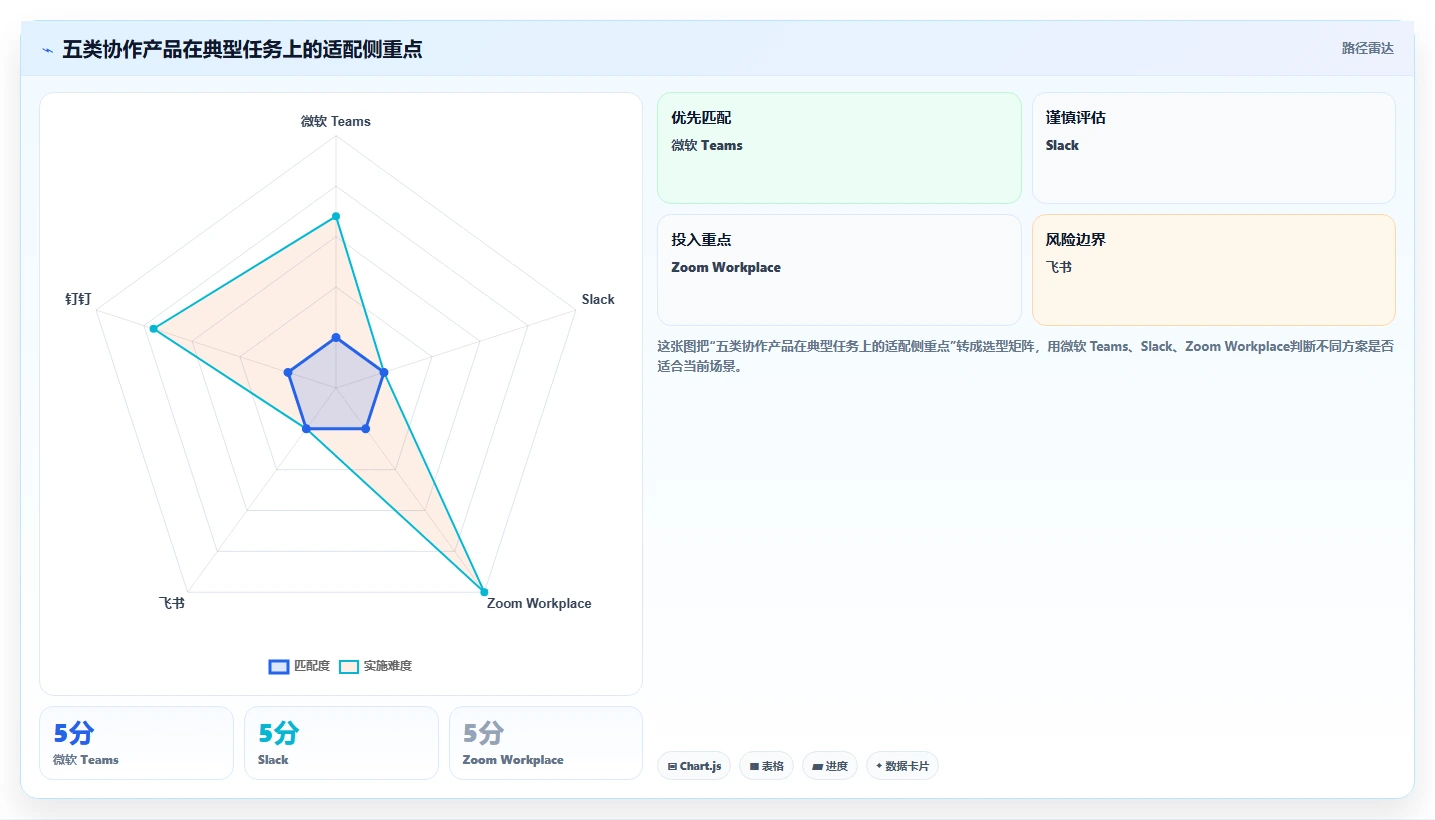Select the 实施难度 data point on the Teams axis
Viewport: 1435px width, 820px height.
coord(336,216)
